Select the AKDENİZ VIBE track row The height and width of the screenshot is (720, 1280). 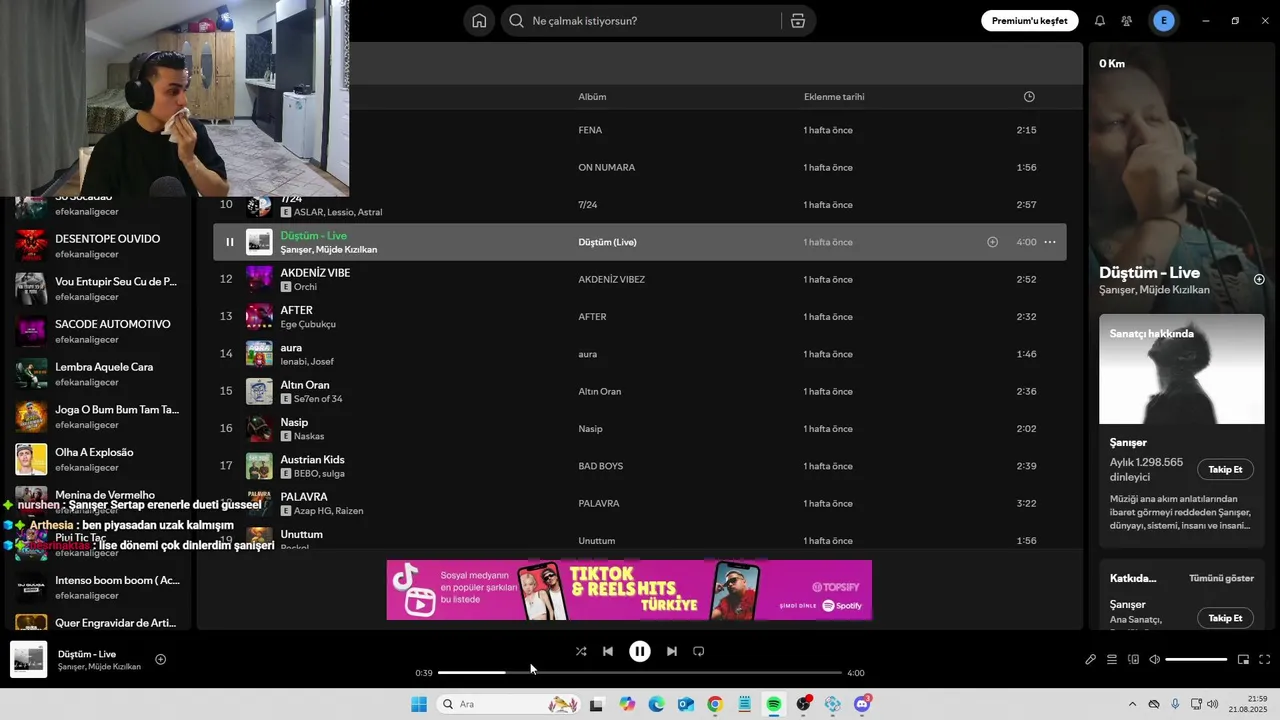(x=640, y=279)
